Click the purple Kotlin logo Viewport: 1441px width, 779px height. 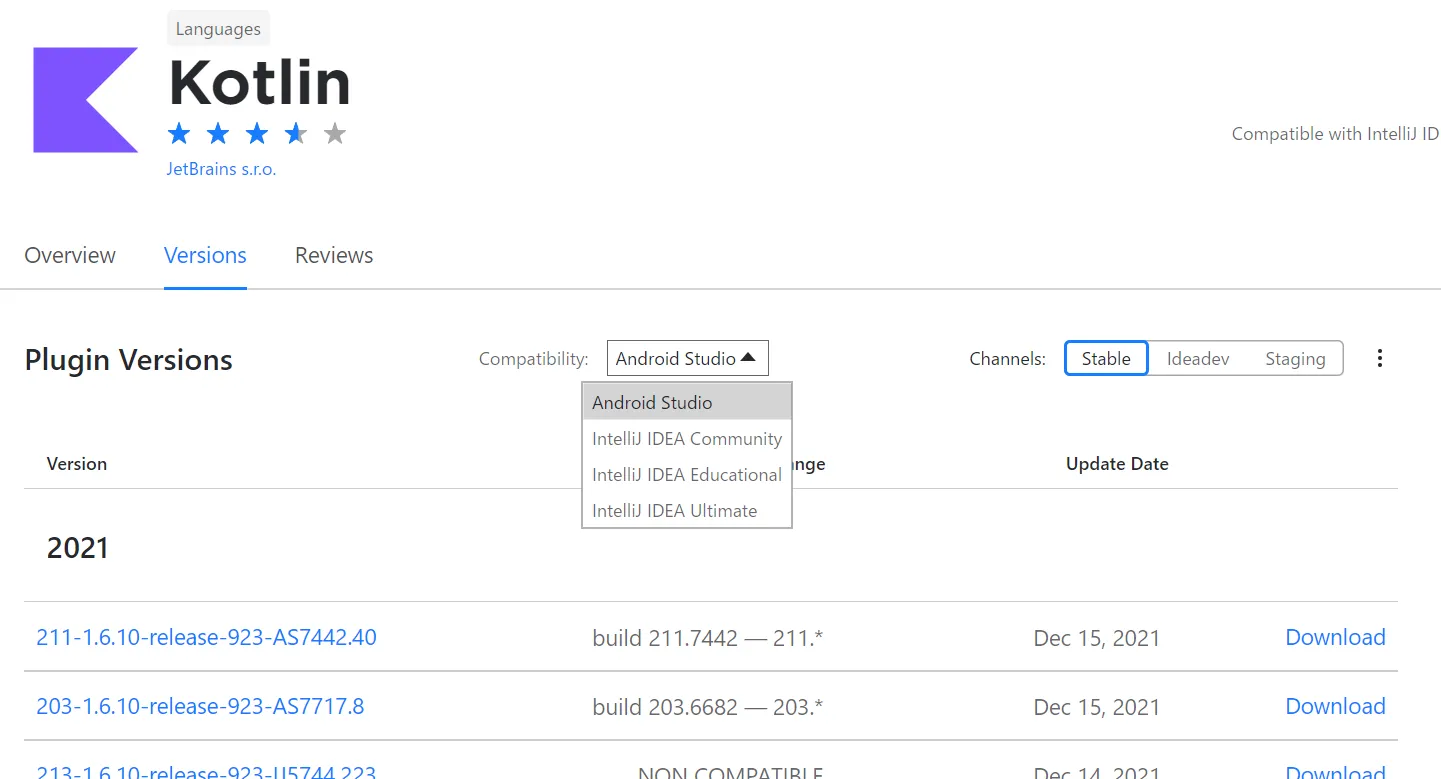click(85, 100)
